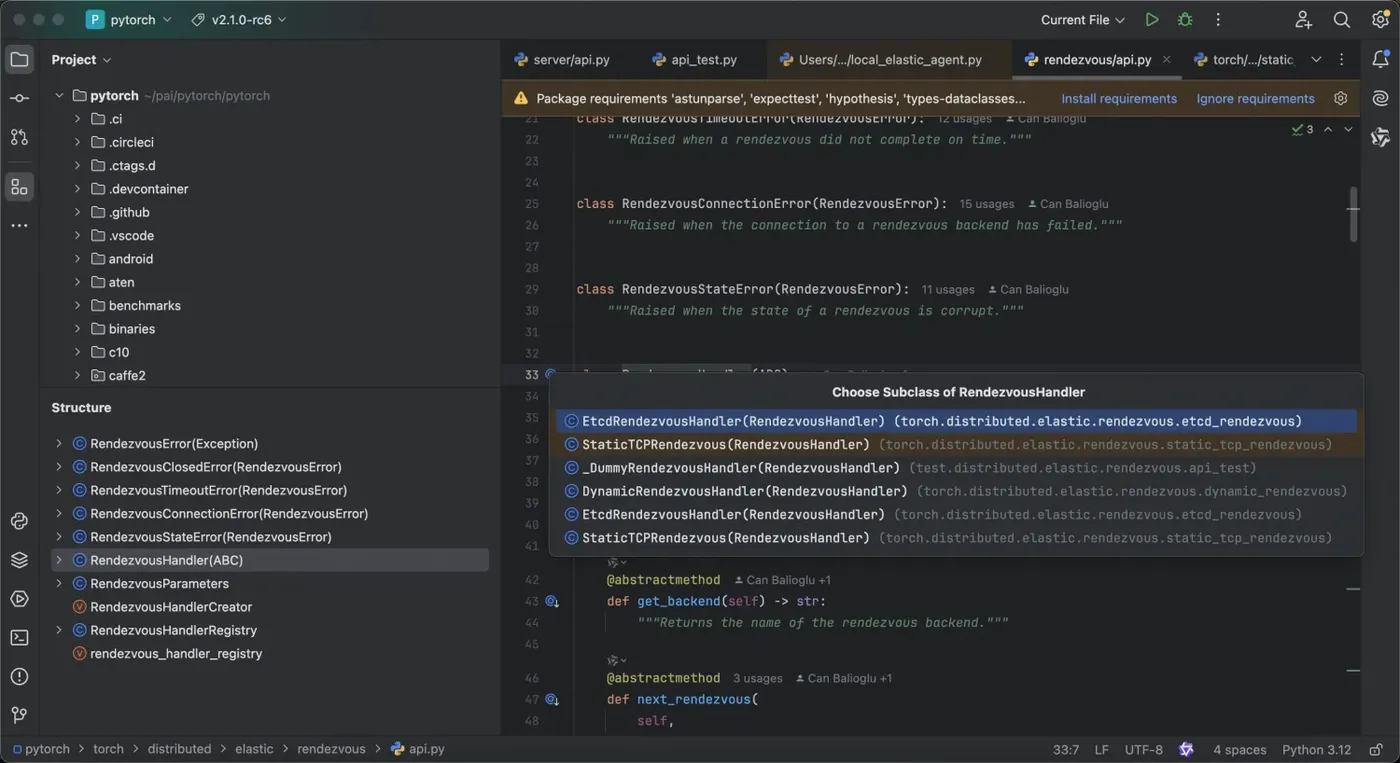Open the Project view mode dropdown
Image resolution: width=1400 pixels, height=763 pixels.
tap(81, 60)
